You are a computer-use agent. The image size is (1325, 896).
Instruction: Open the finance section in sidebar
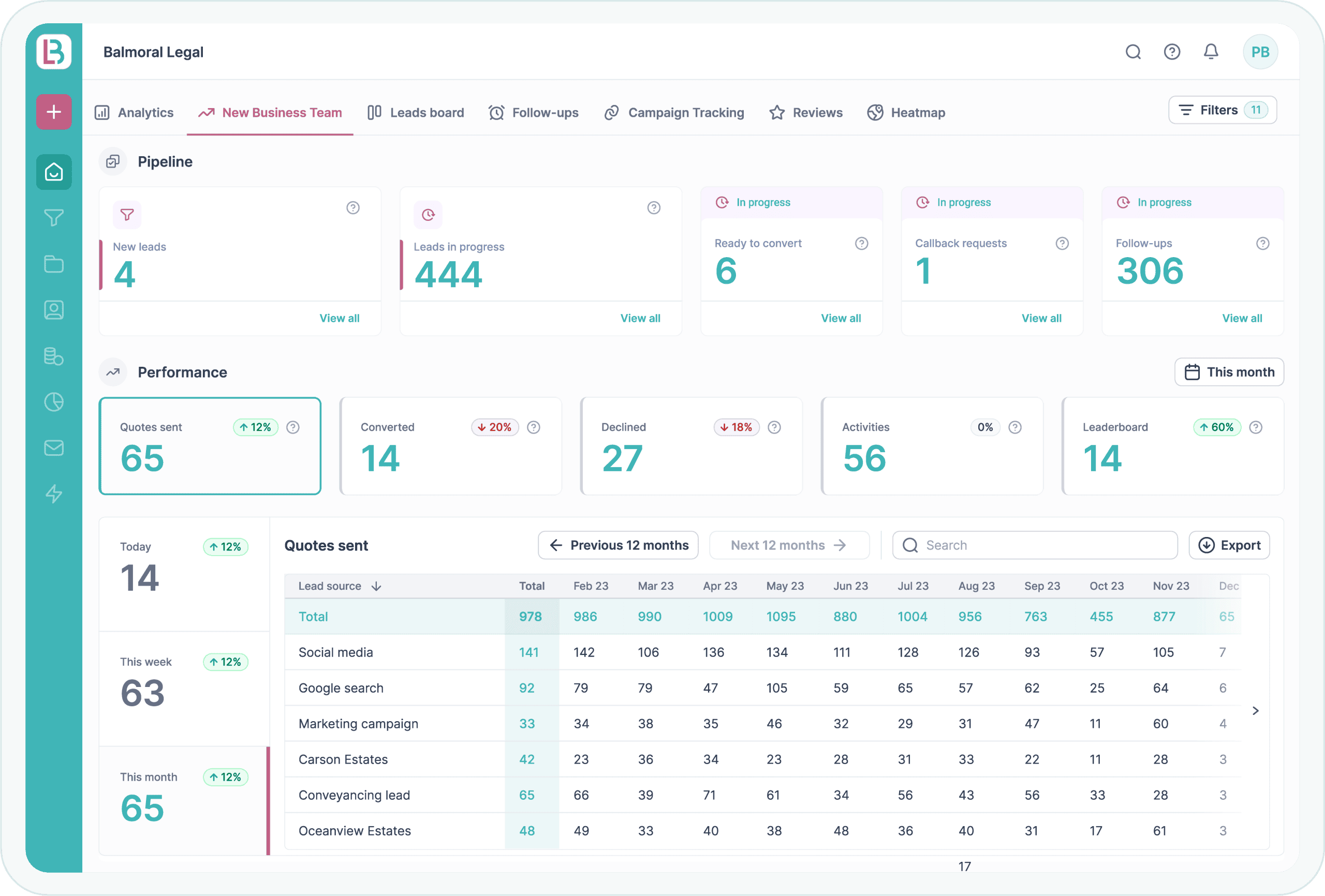click(x=53, y=356)
